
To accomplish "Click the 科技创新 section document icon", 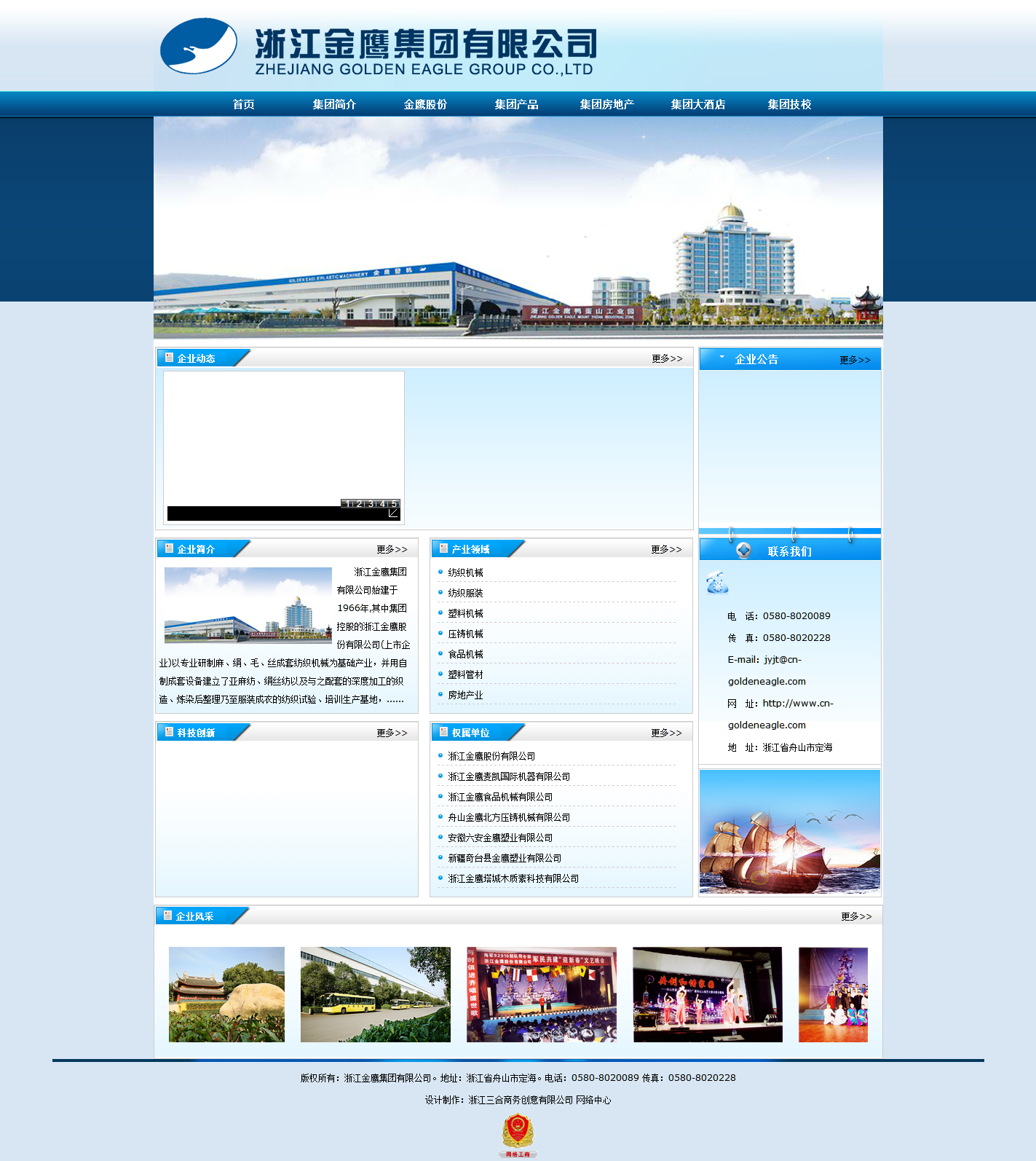I will (169, 732).
